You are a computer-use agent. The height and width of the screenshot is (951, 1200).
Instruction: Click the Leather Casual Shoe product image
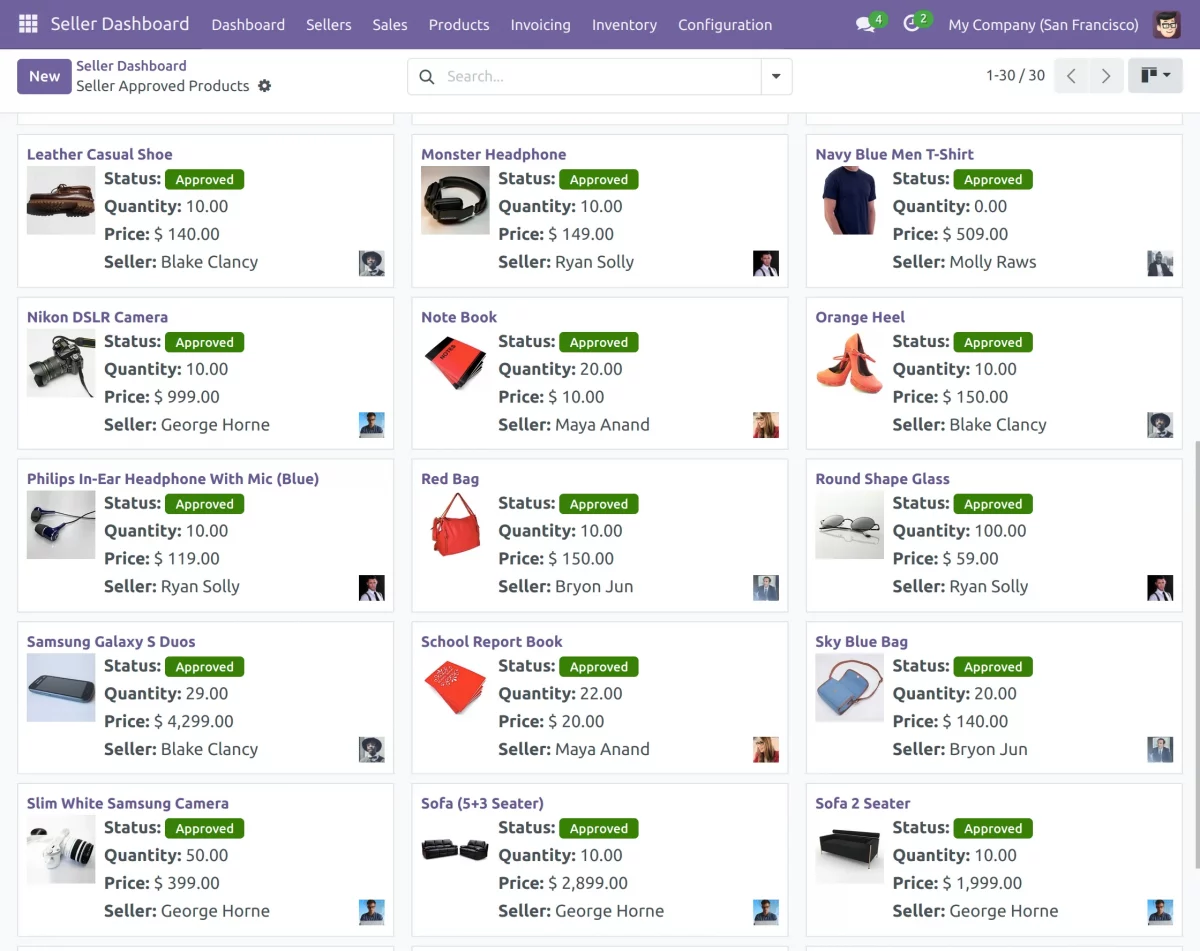61,200
